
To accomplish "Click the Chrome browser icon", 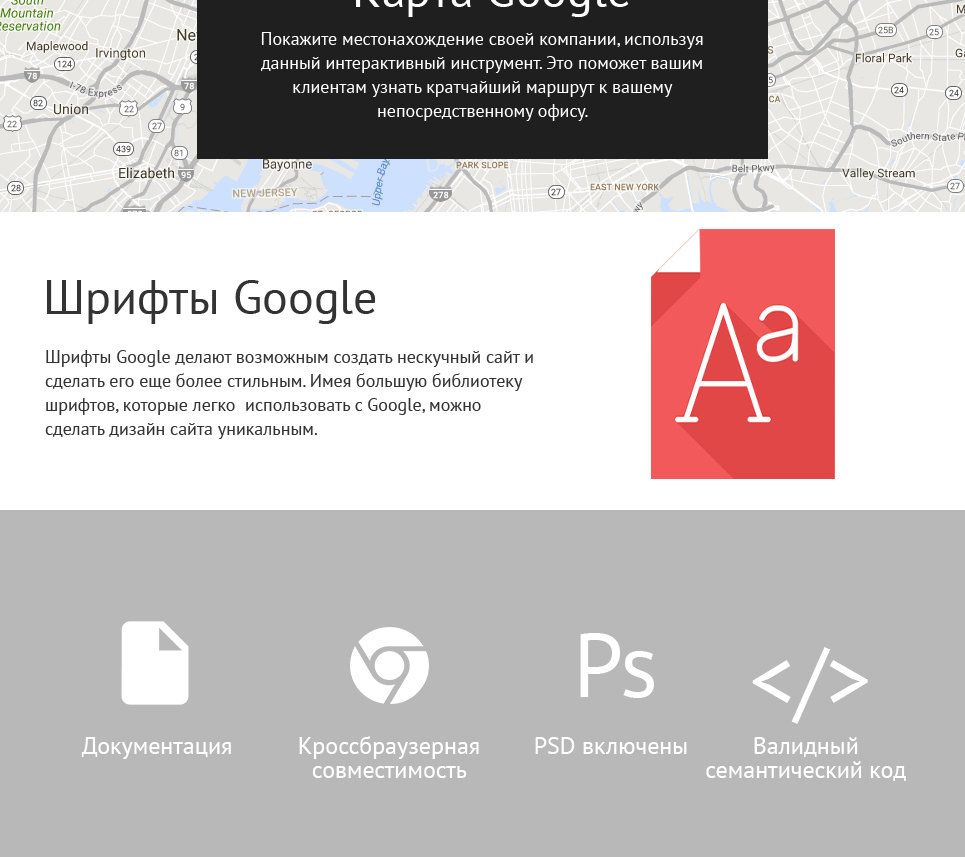I will (389, 666).
